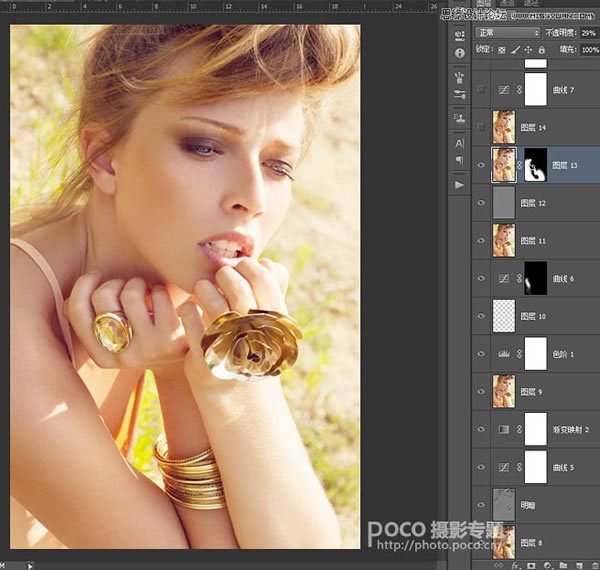
Task: Hide layer 图层 13 via eye icon
Action: (481, 165)
